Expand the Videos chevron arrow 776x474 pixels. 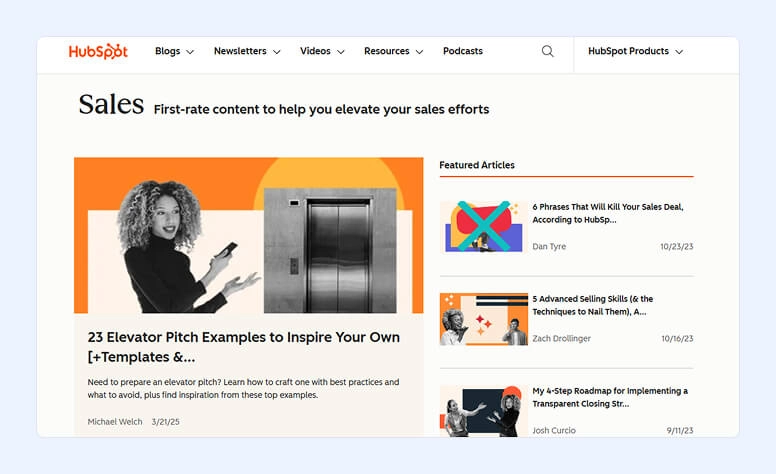[340, 52]
